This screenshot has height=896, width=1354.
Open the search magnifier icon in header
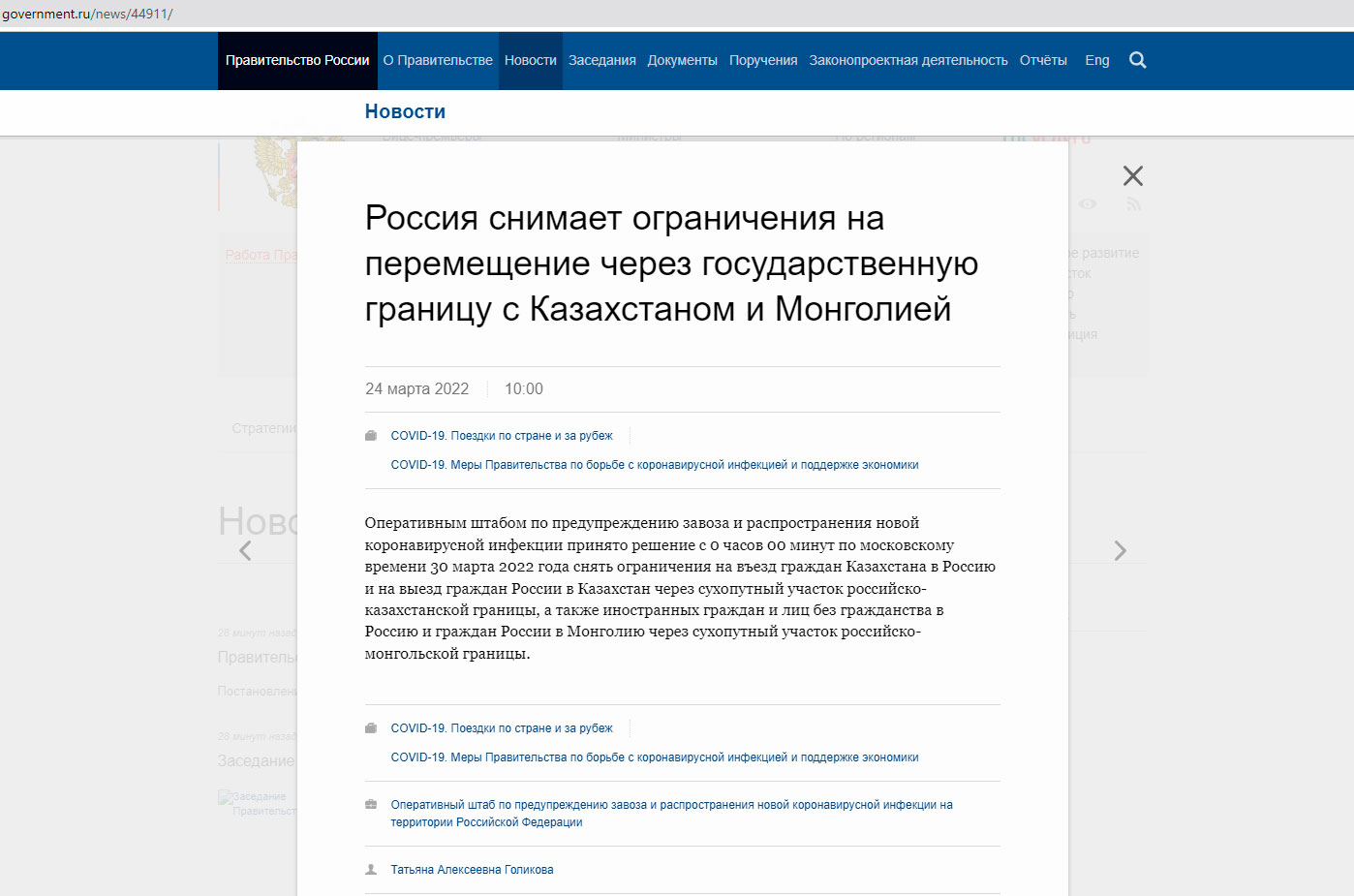pyautogui.click(x=1137, y=60)
